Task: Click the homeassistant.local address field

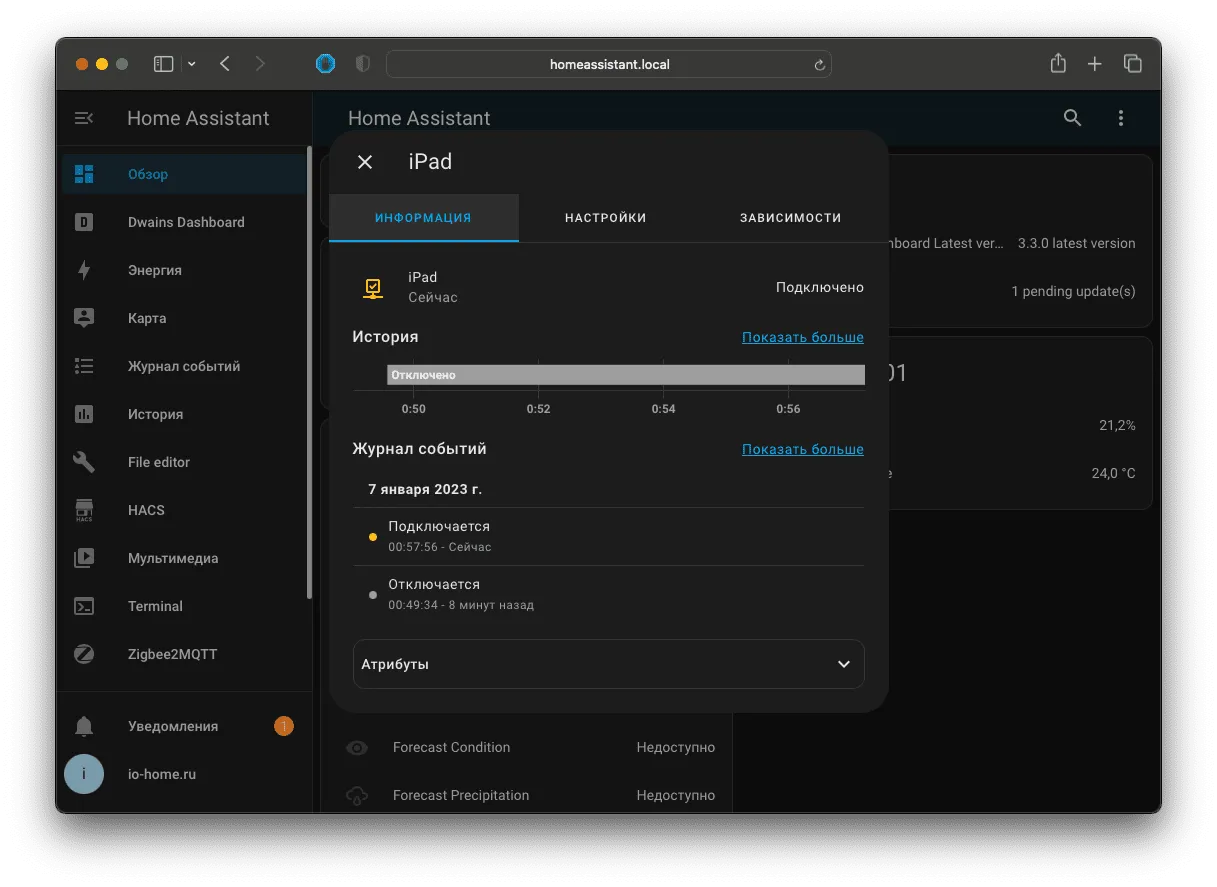Action: tap(609, 64)
